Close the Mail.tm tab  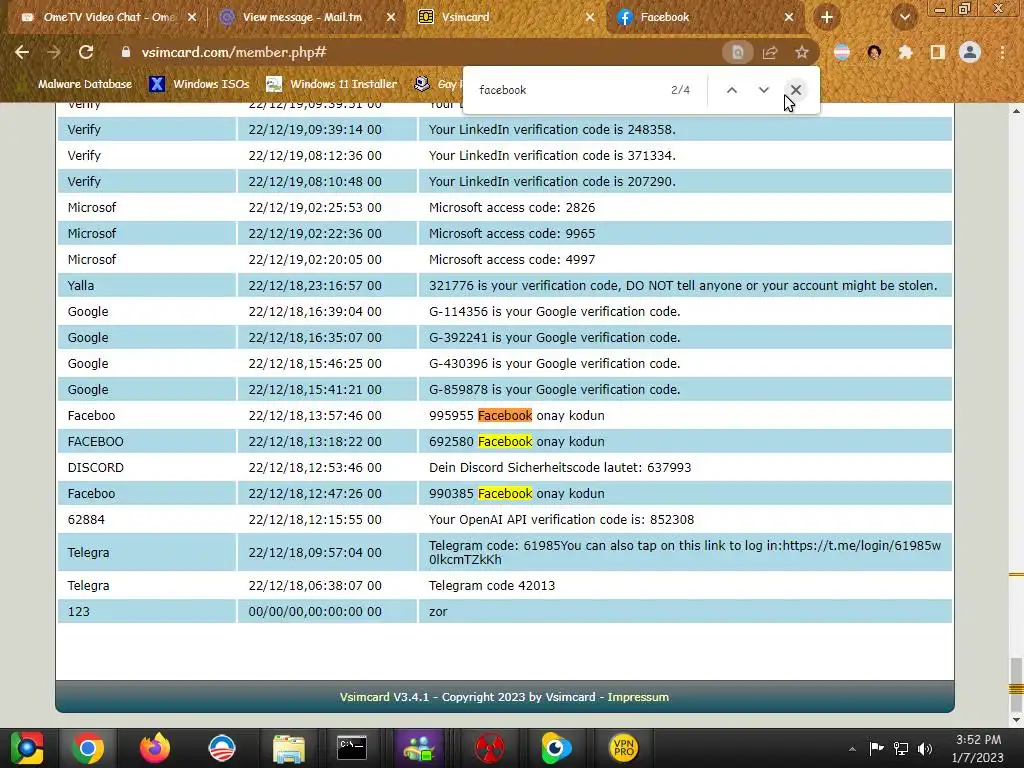pos(391,17)
